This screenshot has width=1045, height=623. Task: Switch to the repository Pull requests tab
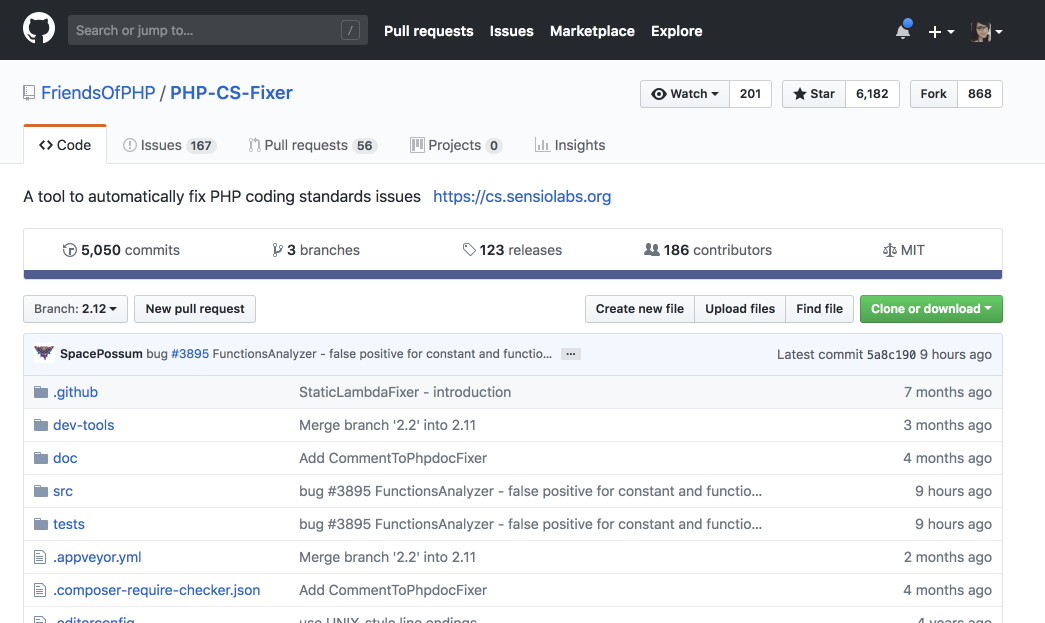point(313,145)
